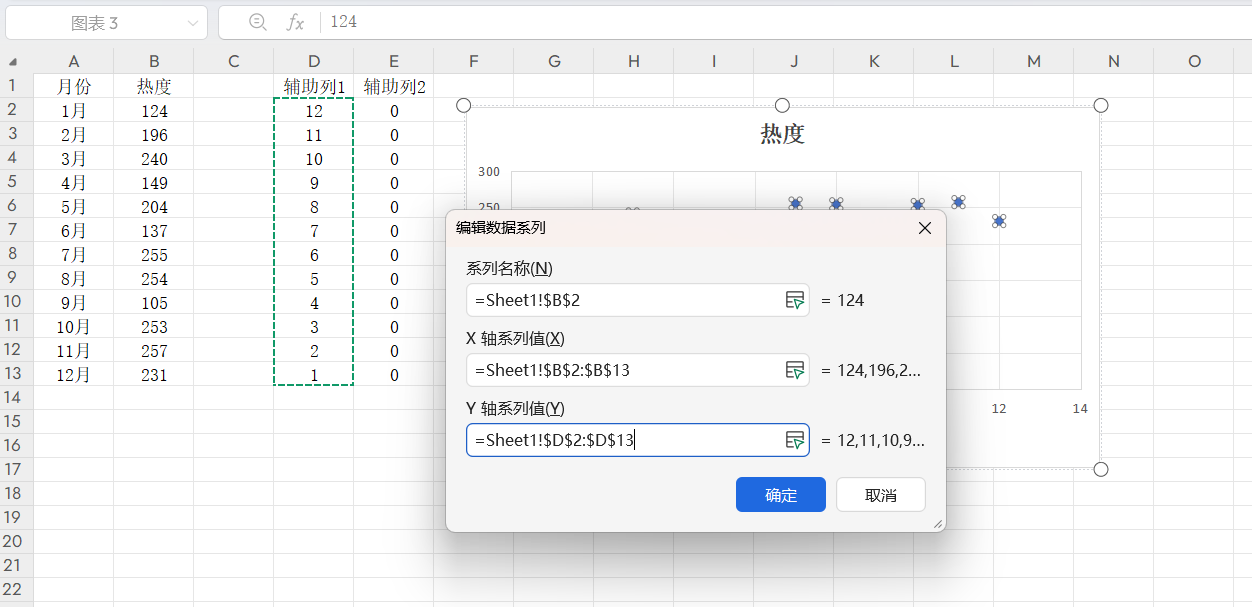This screenshot has height=607, width=1252.
Task: Close the 编辑数据系列 dialog via X
Action: (x=924, y=228)
